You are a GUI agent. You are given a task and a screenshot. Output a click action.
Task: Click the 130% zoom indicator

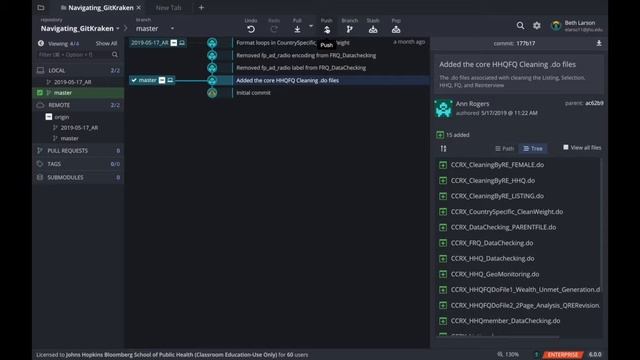pos(508,355)
